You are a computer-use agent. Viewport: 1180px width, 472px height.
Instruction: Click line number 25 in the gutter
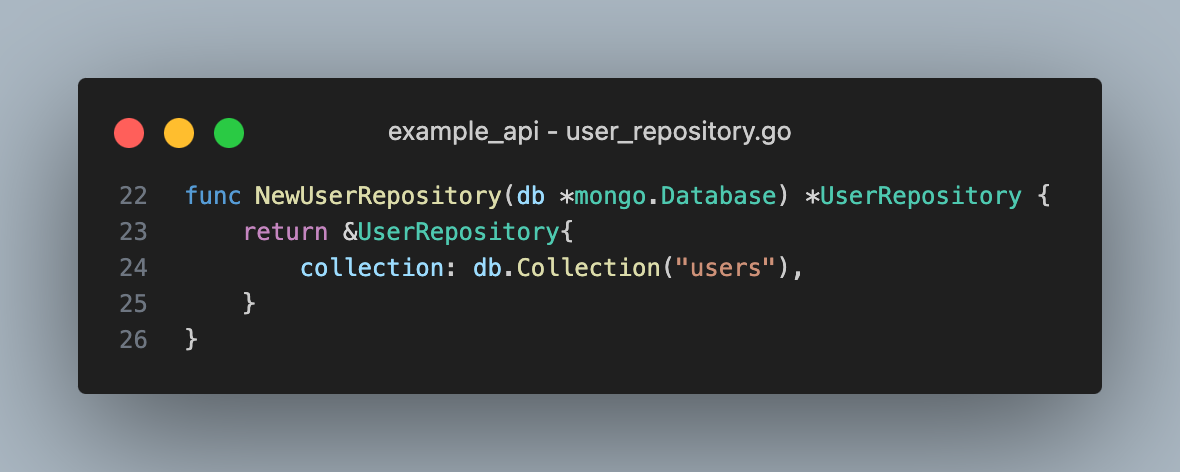pos(133,304)
